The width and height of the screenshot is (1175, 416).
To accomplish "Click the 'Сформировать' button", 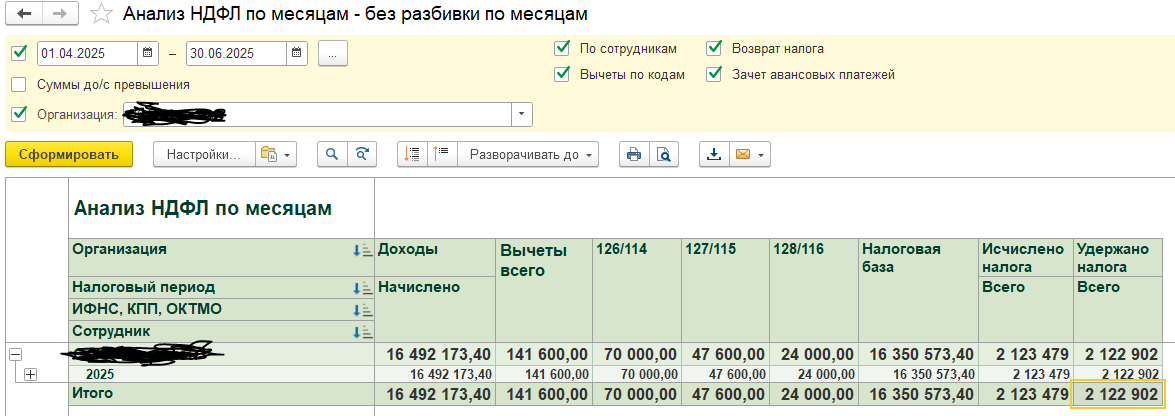I will click(x=68, y=155).
